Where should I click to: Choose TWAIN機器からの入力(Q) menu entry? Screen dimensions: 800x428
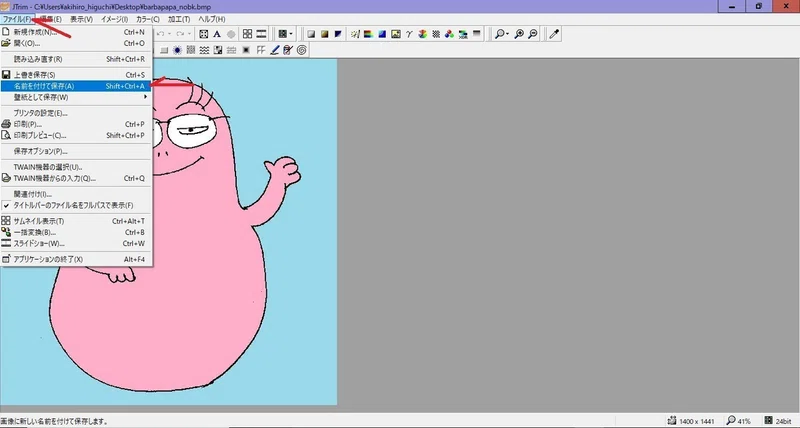pyautogui.click(x=76, y=178)
